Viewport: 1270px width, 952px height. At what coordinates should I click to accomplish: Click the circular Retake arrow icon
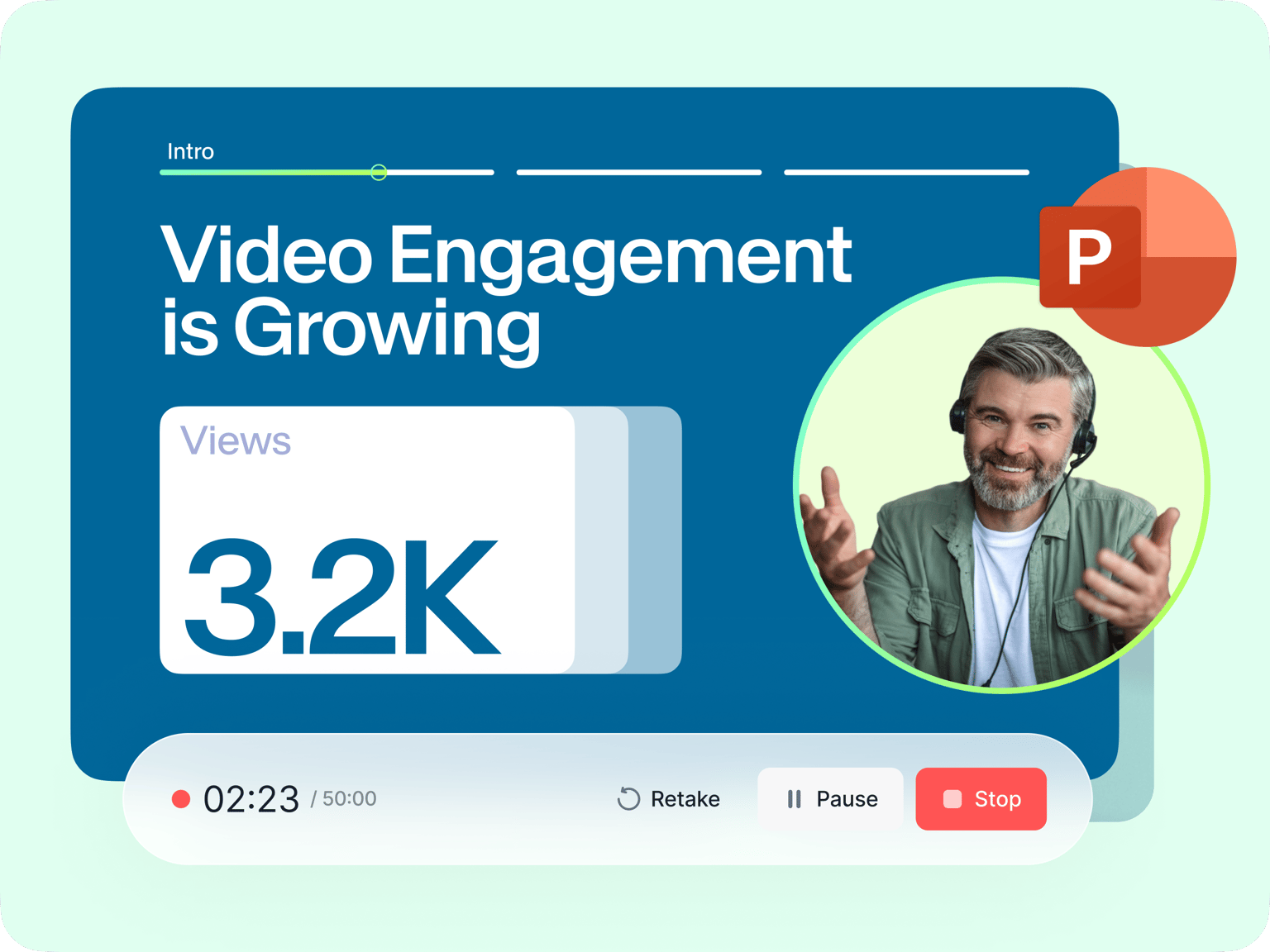[628, 799]
